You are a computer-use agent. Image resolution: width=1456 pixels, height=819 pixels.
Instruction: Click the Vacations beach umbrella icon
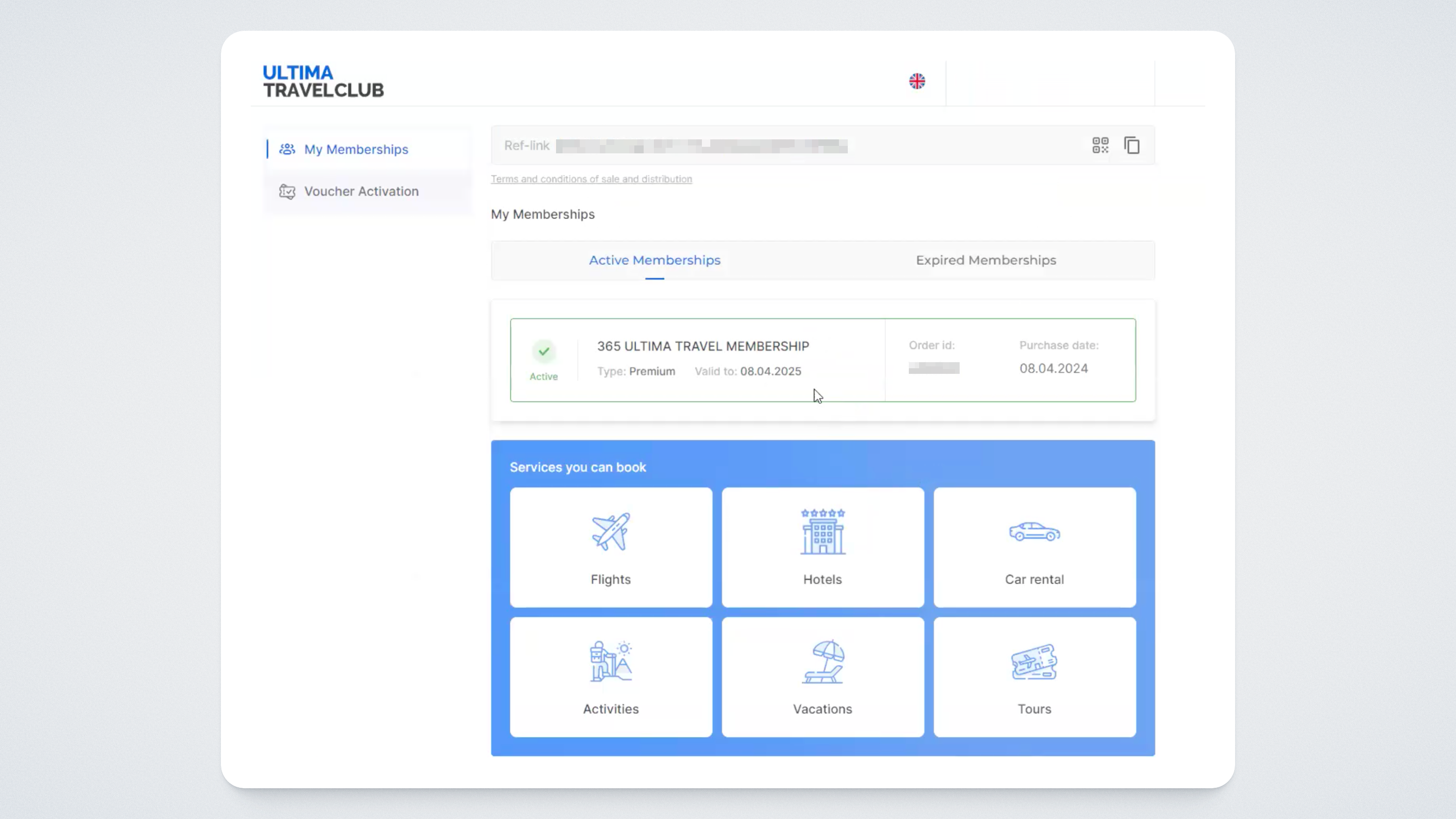[x=823, y=661]
